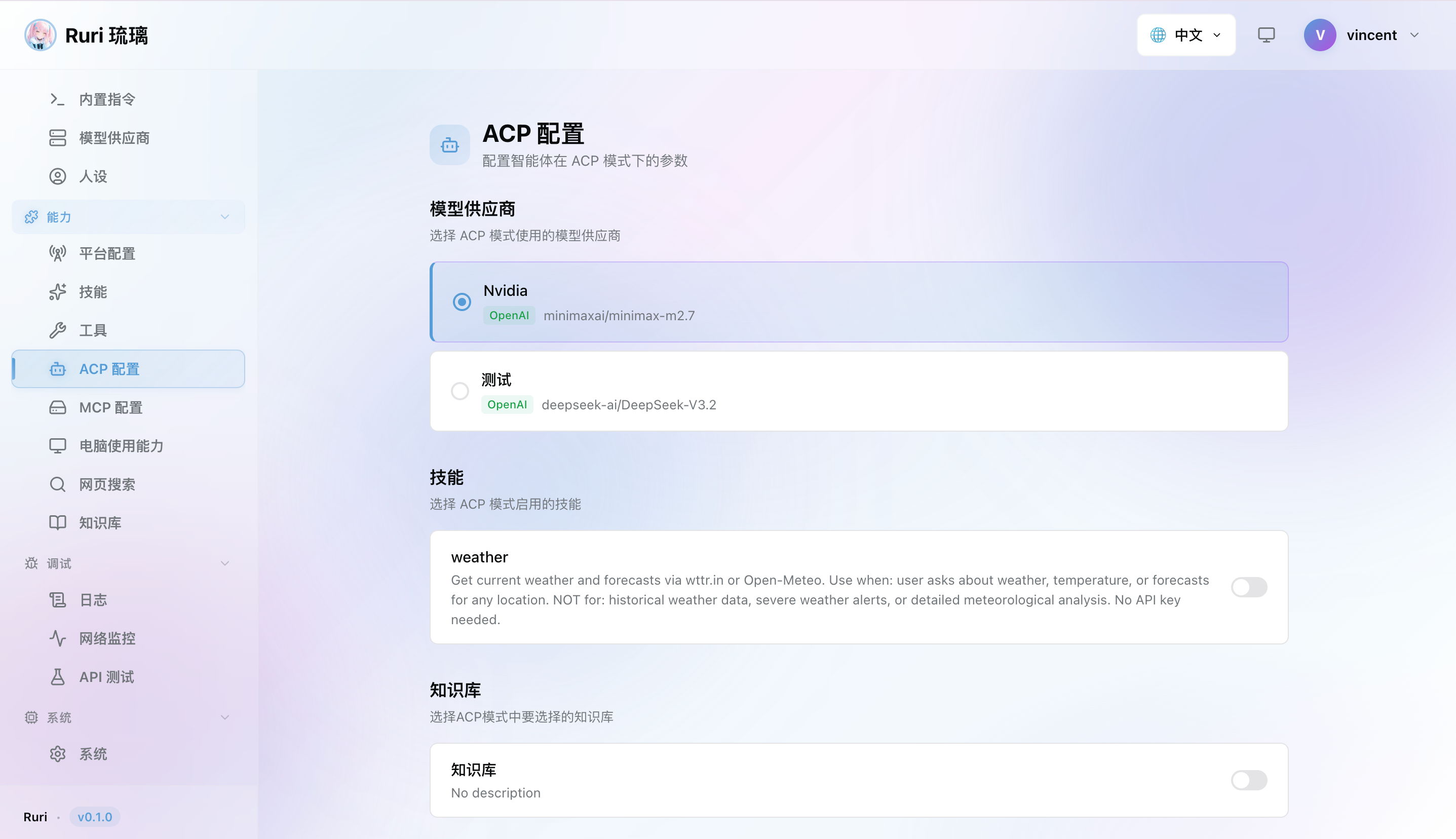Image resolution: width=1456 pixels, height=839 pixels.
Task: Go to 网页搜索 page
Action: tap(128, 484)
